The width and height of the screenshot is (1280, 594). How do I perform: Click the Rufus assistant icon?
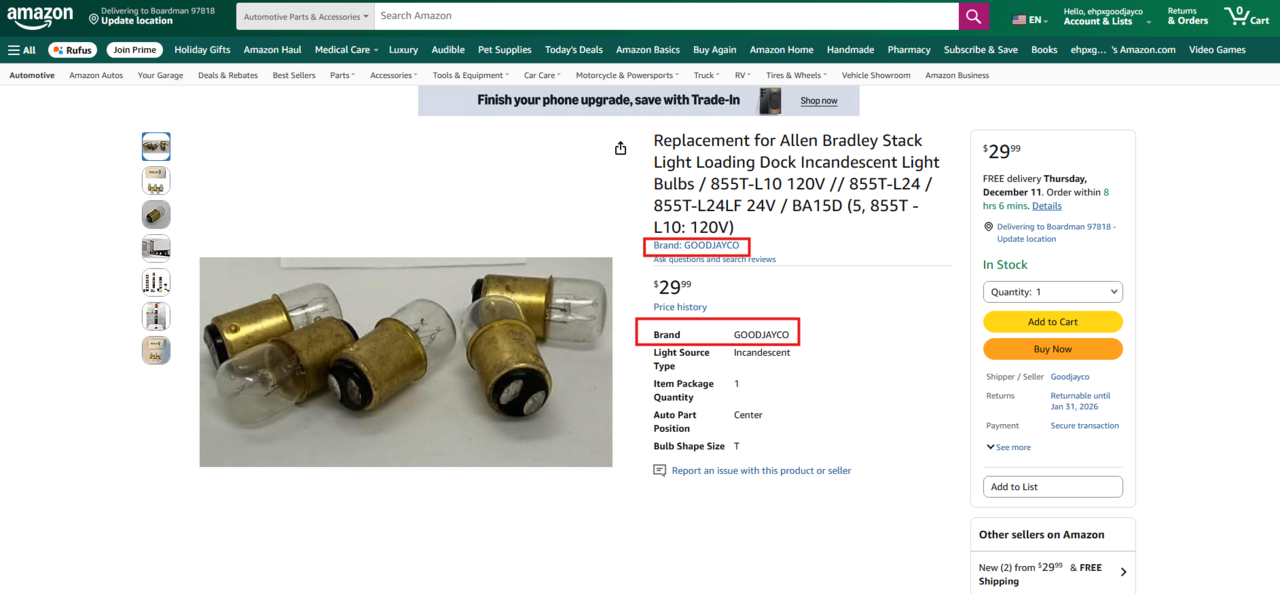[72, 50]
